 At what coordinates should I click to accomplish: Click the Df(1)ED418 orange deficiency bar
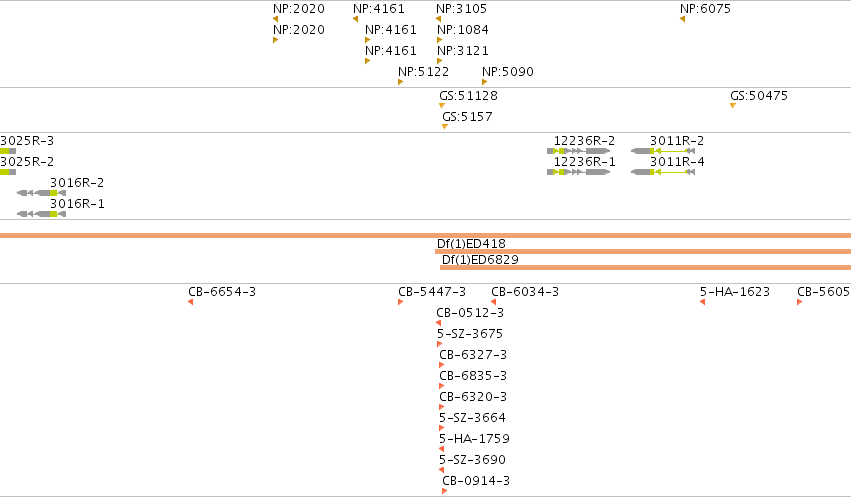pyautogui.click(x=643, y=252)
